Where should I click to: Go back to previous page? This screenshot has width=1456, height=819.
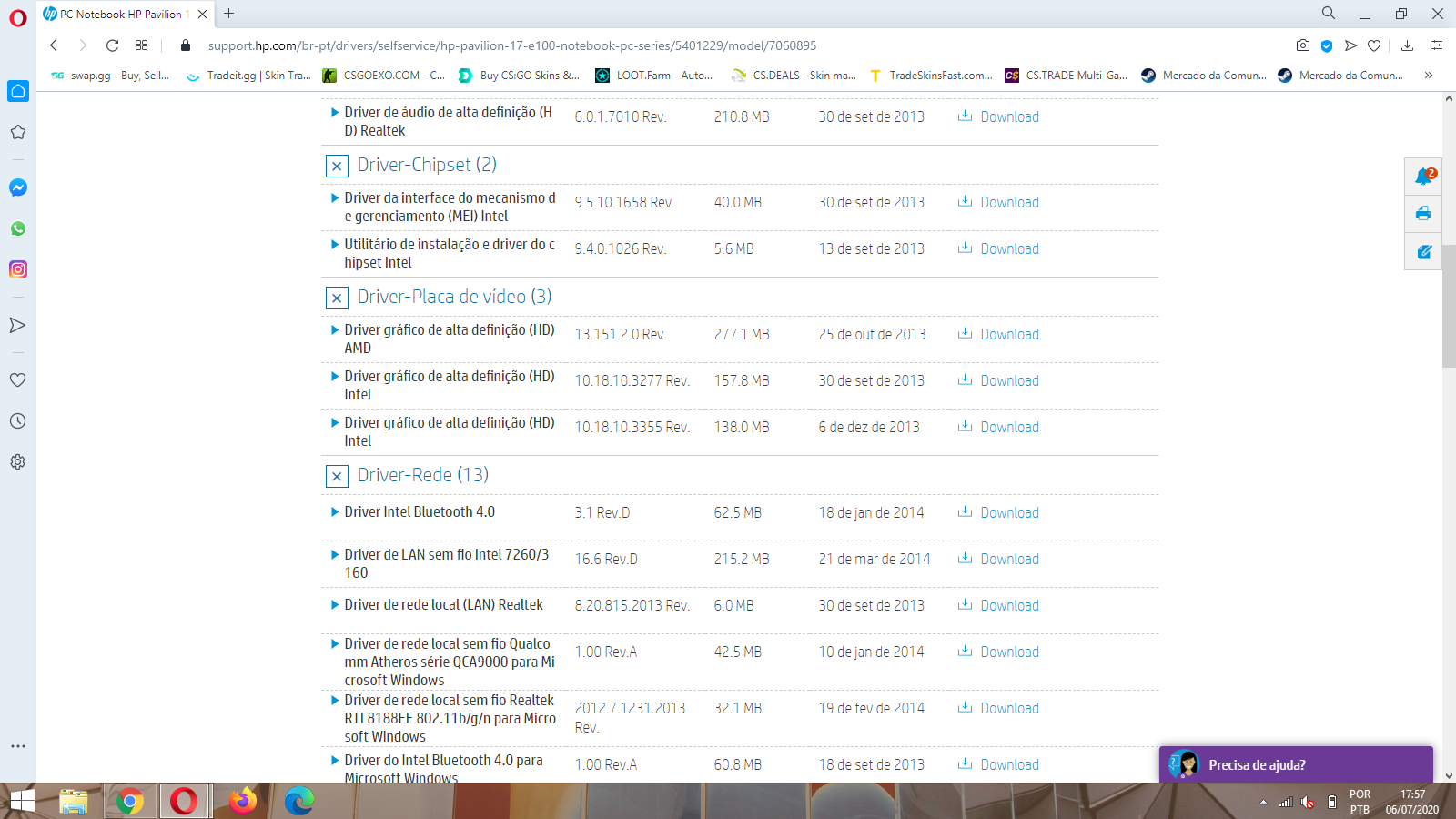coord(54,45)
